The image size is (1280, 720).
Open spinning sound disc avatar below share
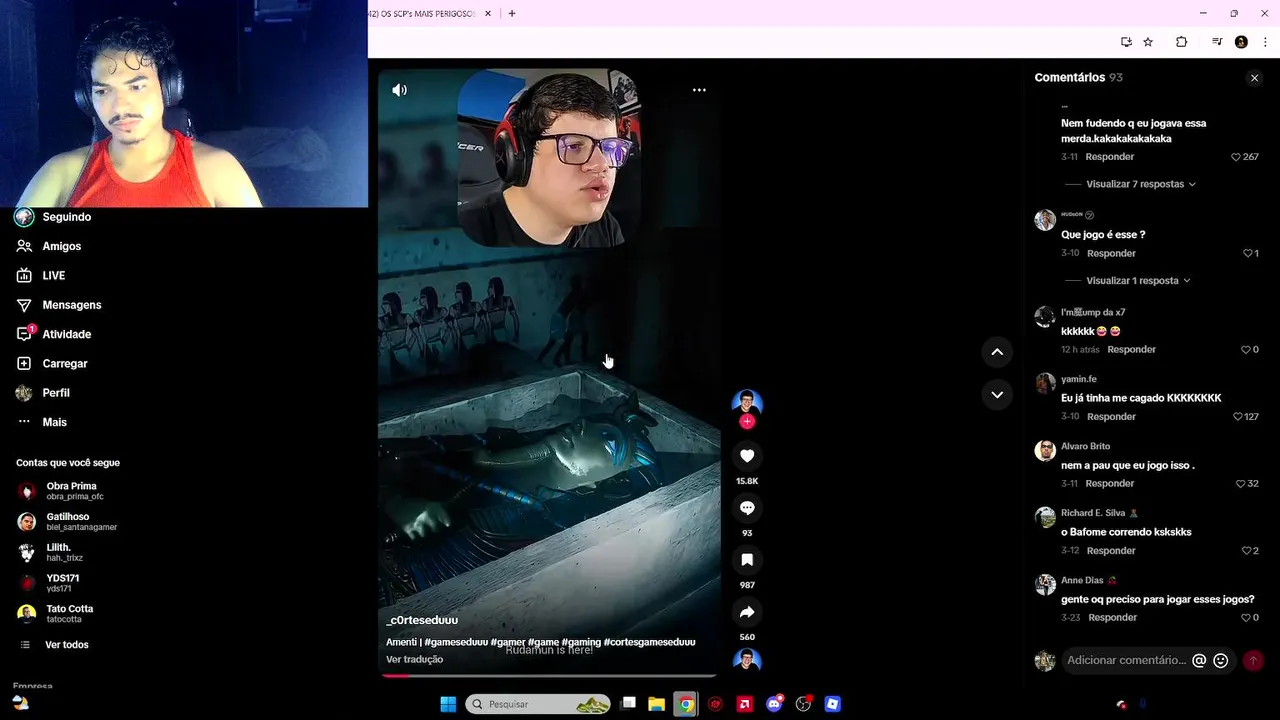[747, 660]
